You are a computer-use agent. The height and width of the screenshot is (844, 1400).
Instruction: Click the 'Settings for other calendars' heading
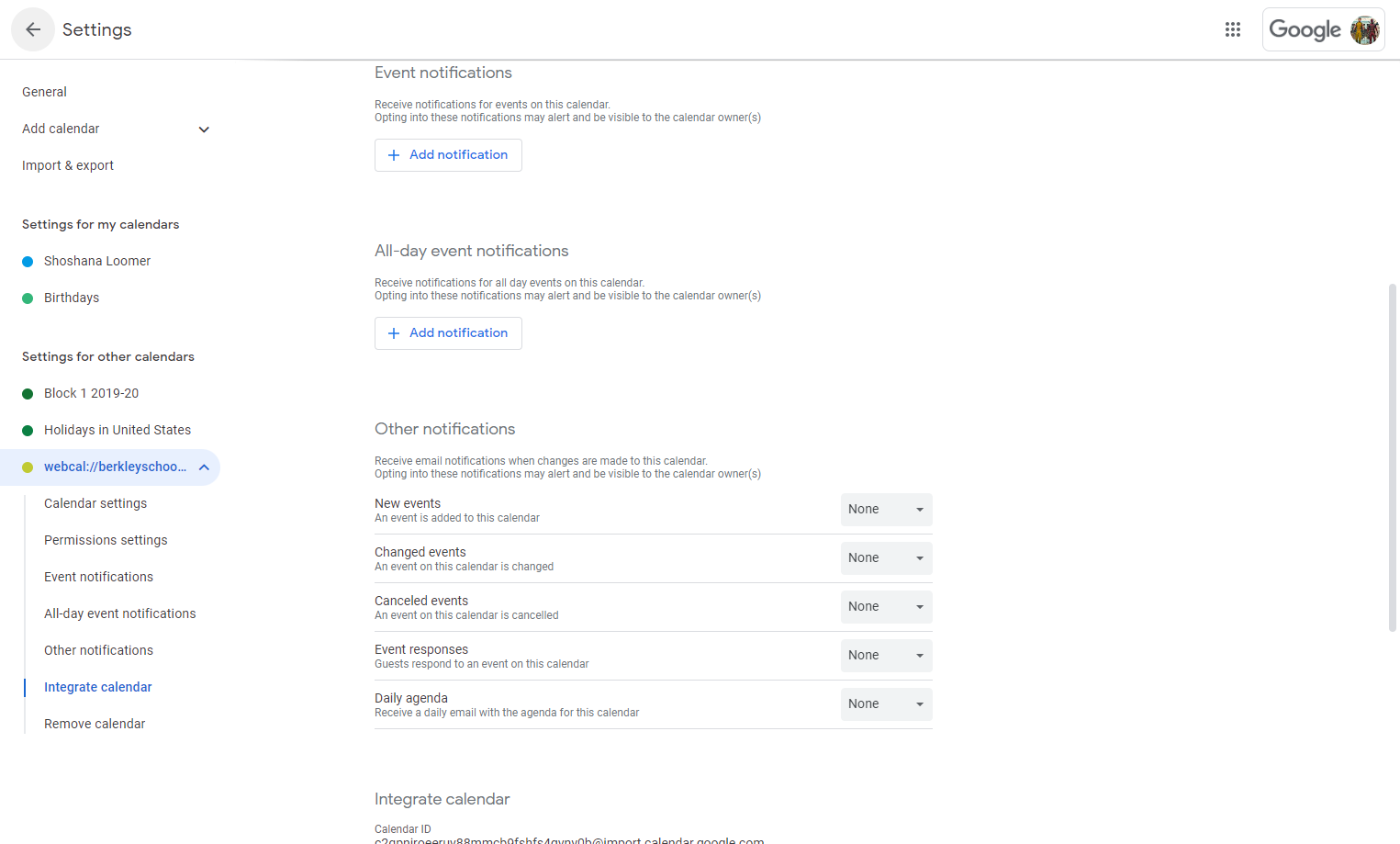tap(108, 356)
